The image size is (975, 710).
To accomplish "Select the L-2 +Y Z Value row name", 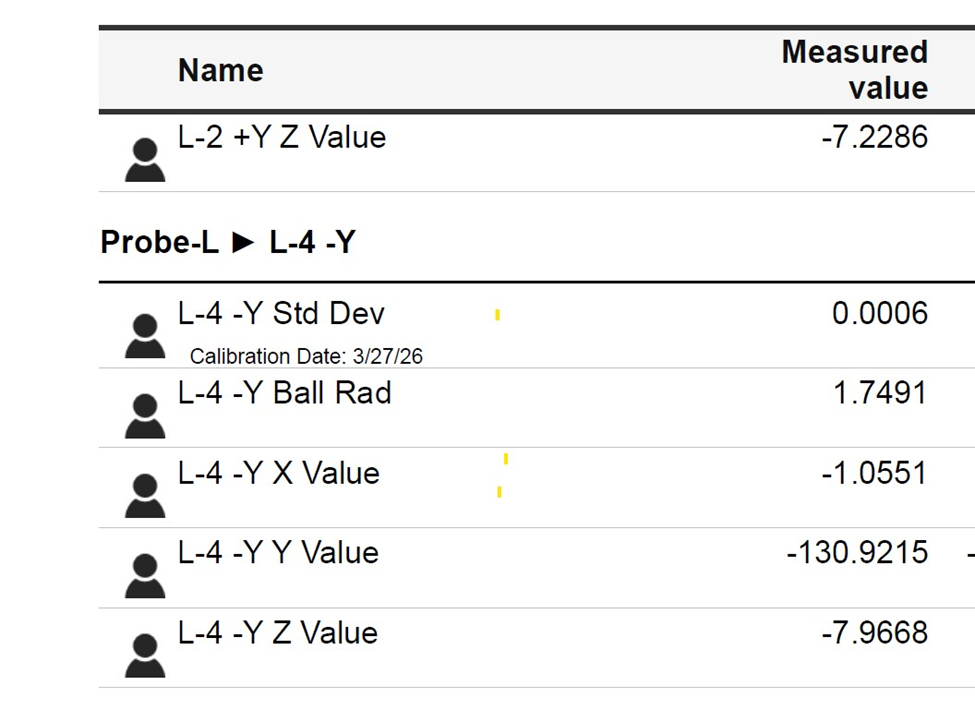I will [x=282, y=137].
